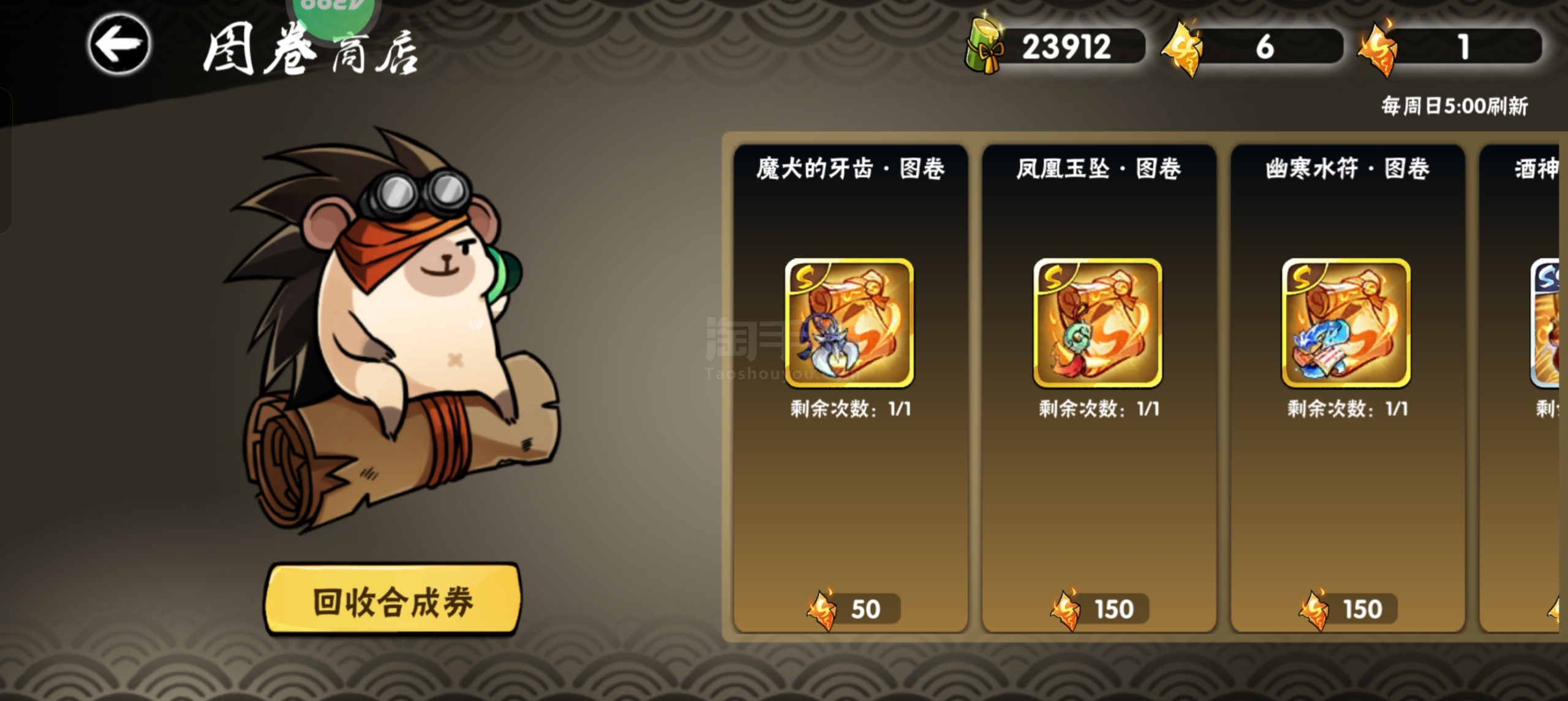Select the 幽寒水符 scroll item icon

pyautogui.click(x=1347, y=323)
